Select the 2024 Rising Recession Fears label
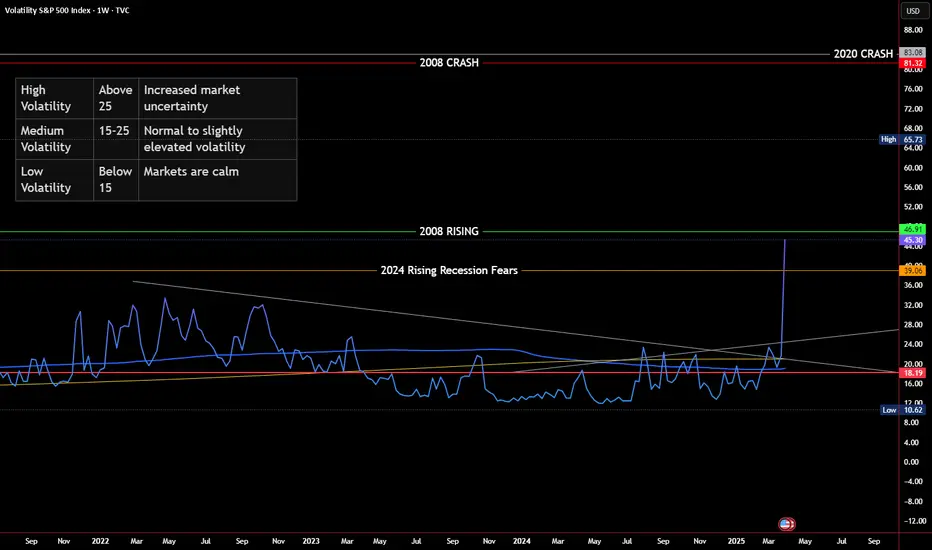The image size is (932, 550). (449, 271)
